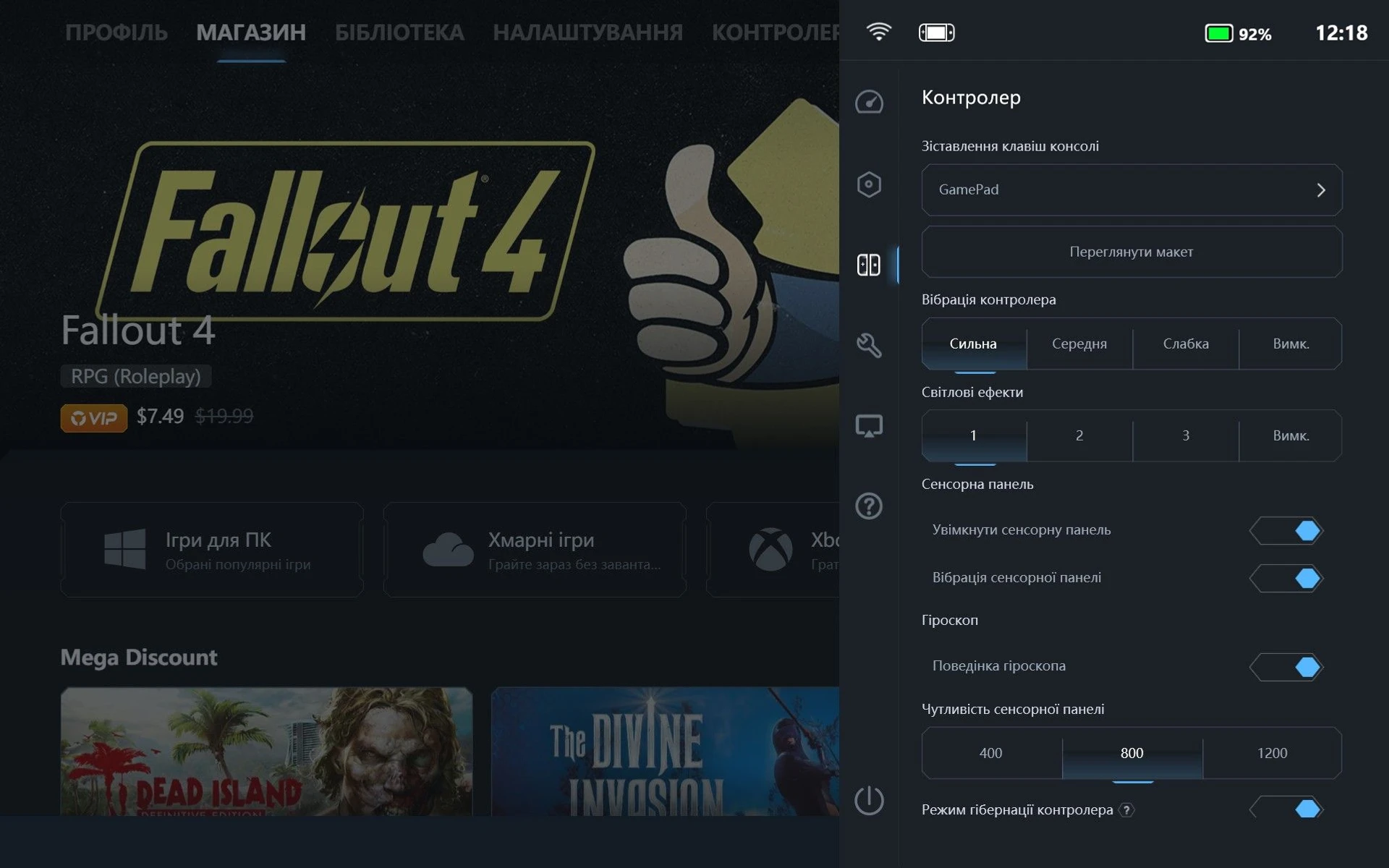
Task: Open the help question mark sidebar icon
Action: [x=869, y=506]
